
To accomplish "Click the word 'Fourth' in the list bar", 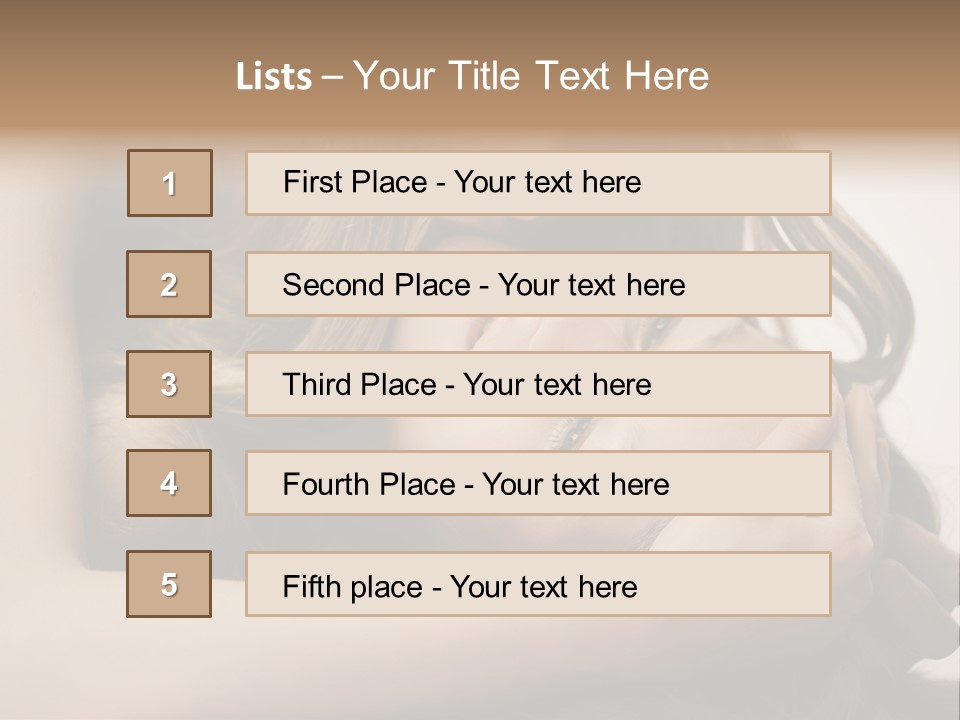I will (x=326, y=484).
